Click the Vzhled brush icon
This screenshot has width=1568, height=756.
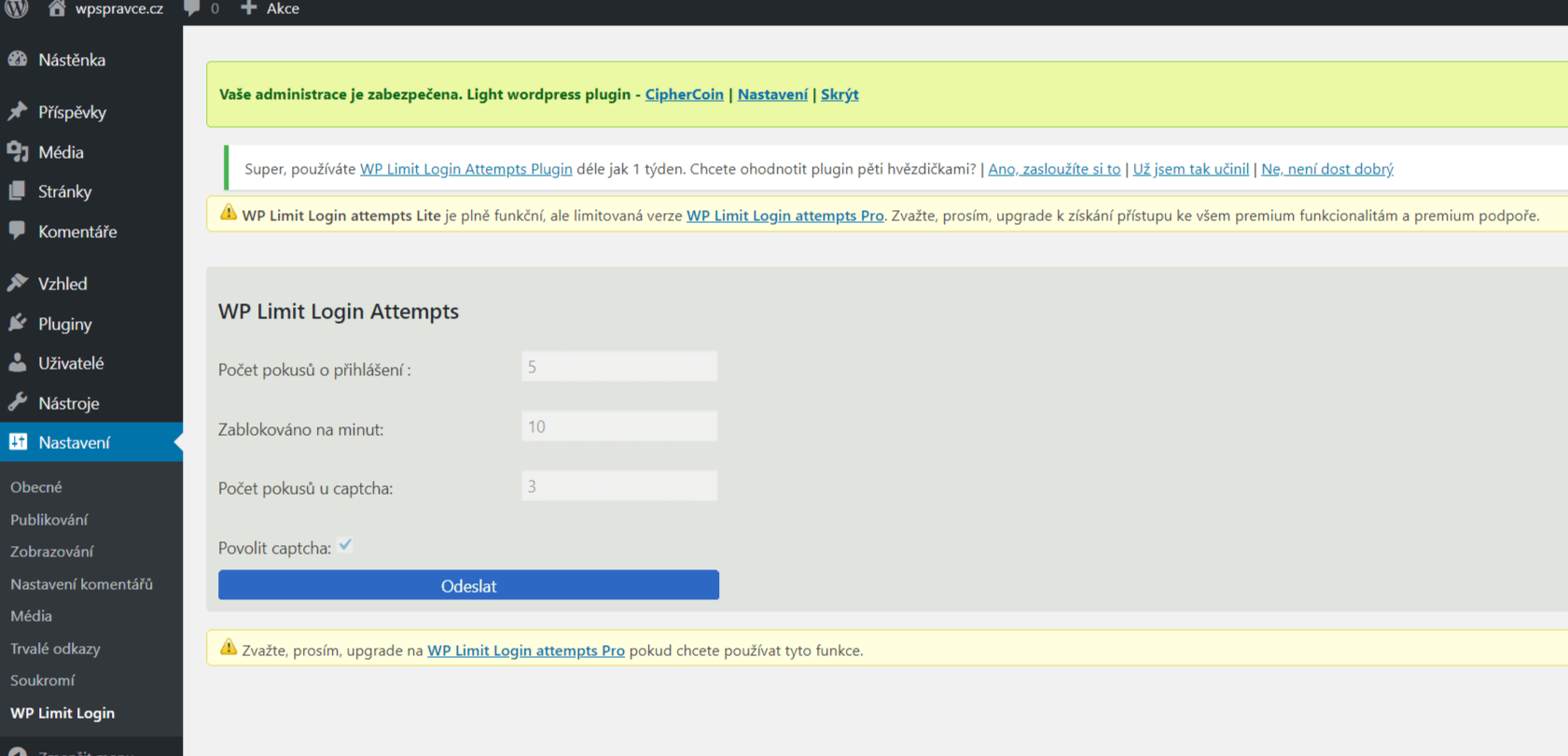pyautogui.click(x=18, y=283)
